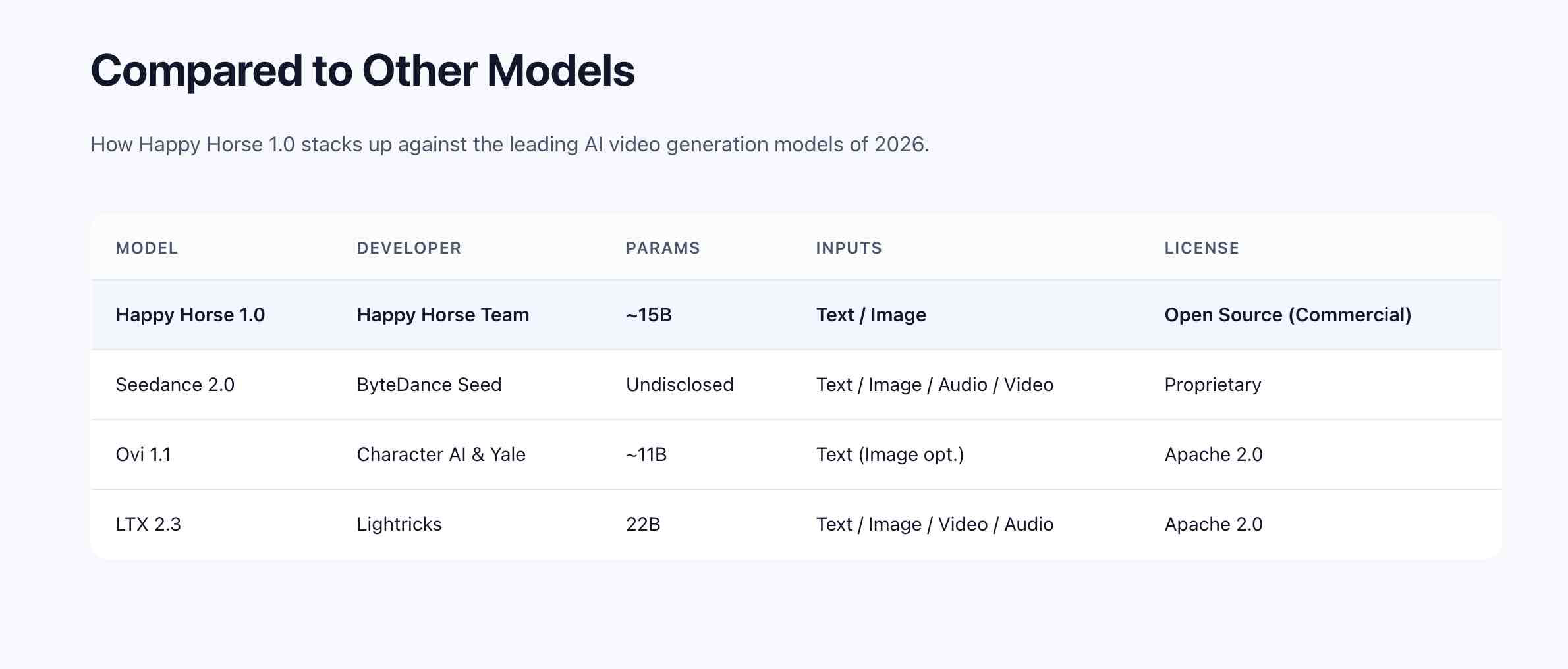Click the Happy Horse Team developer cell

[443, 315]
